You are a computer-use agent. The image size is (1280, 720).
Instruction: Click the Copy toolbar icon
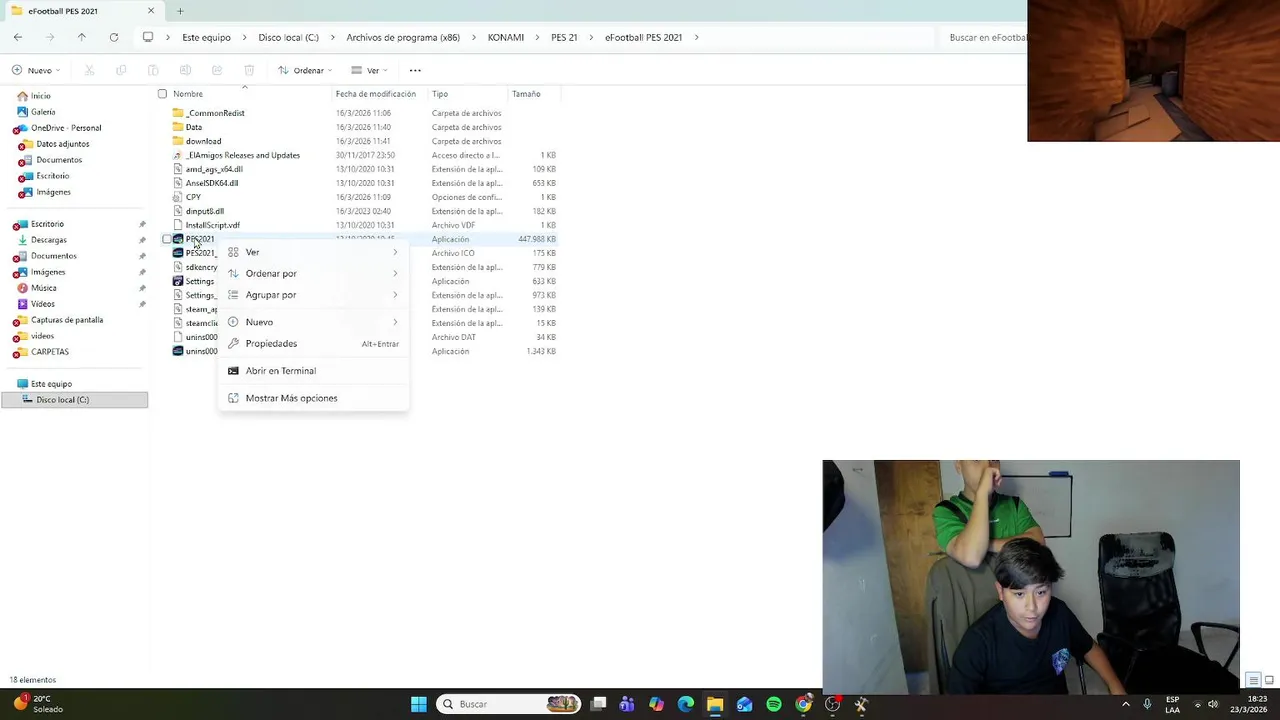(121, 70)
